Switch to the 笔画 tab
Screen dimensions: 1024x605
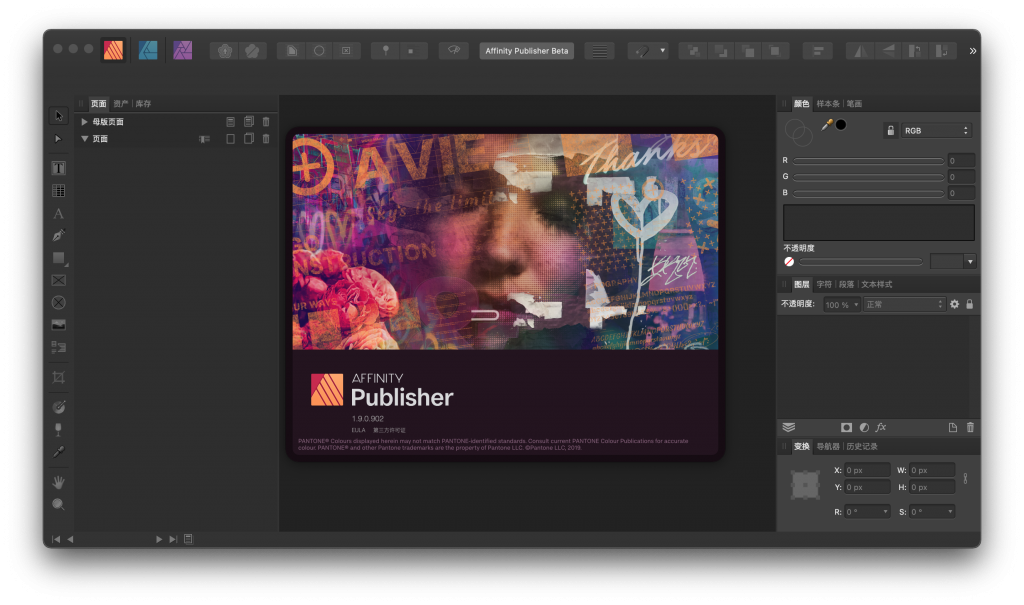[x=854, y=104]
